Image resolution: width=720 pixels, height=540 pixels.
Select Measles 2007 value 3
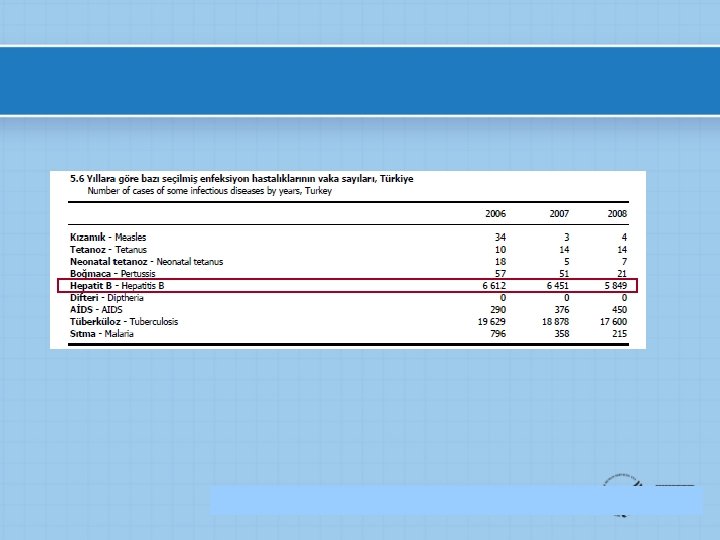[566, 237]
